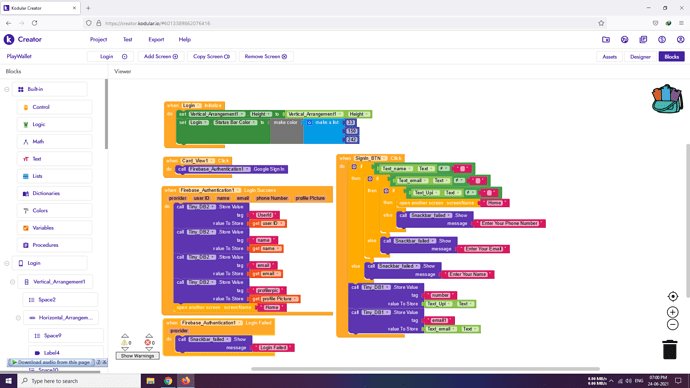Open the backpack icon in the viewer
Image resolution: width=690 pixels, height=388 pixels.
[667, 99]
